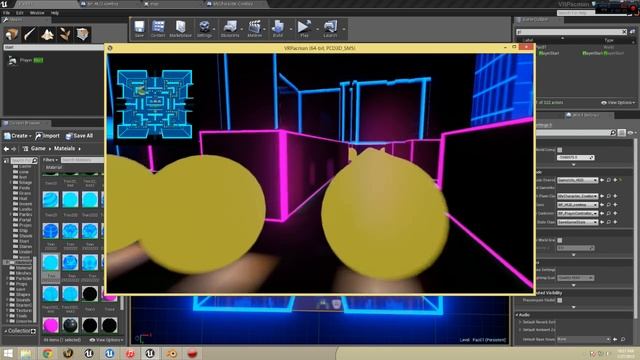Open the Play options dropdown arrow
The image size is (640, 360).
(x=317, y=29)
